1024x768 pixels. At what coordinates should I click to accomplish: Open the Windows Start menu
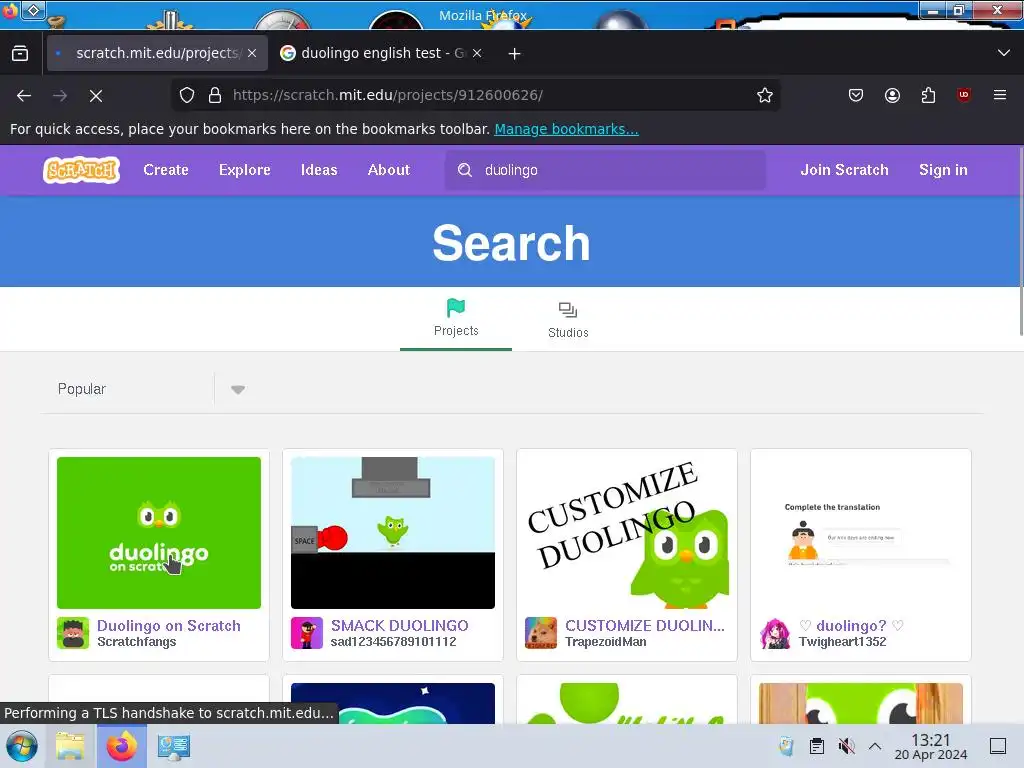(x=22, y=746)
